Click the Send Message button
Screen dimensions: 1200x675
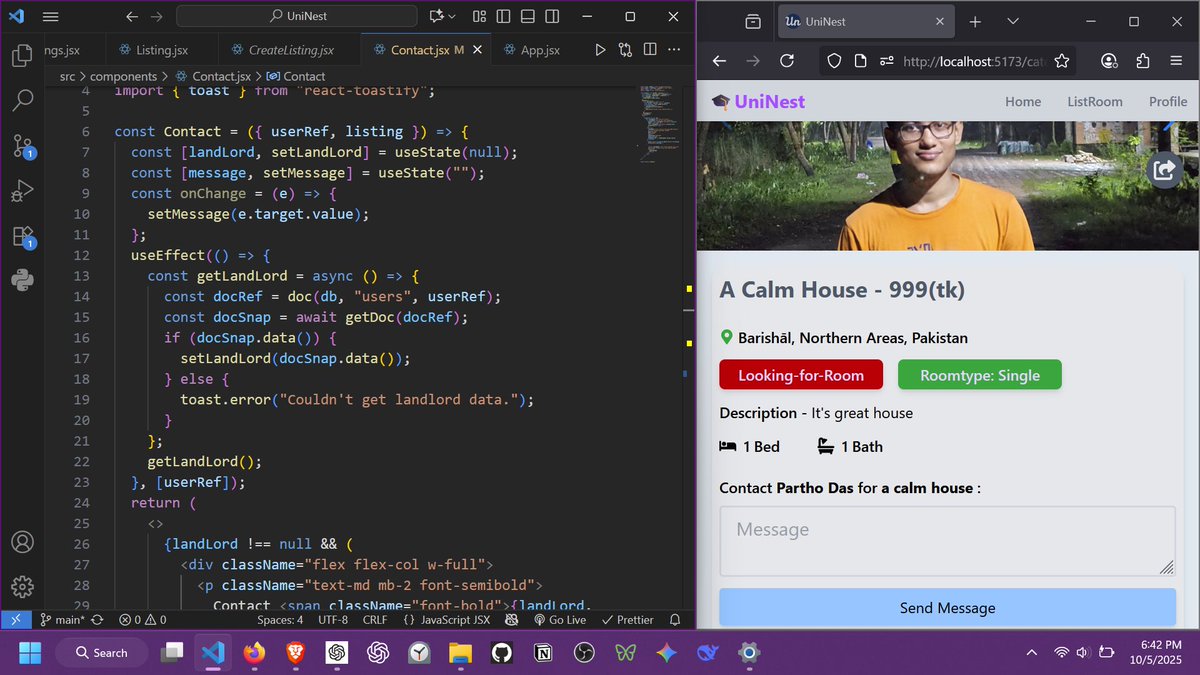coord(946,607)
